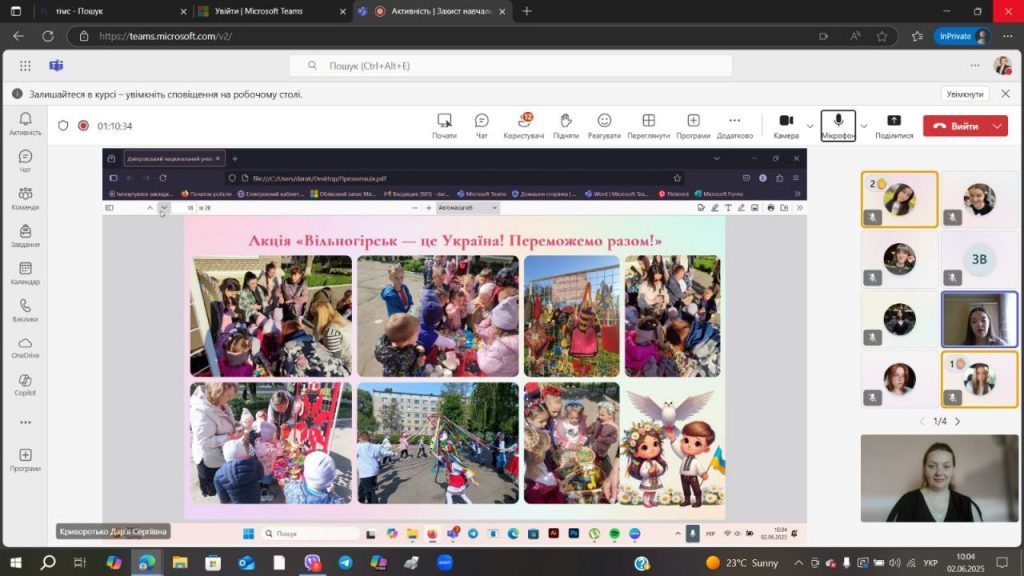
Task: Add this page to browser favorites
Action: tap(882, 37)
